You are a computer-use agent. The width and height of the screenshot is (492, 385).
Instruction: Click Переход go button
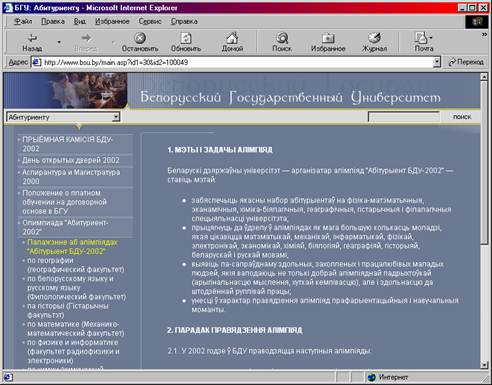[466, 62]
